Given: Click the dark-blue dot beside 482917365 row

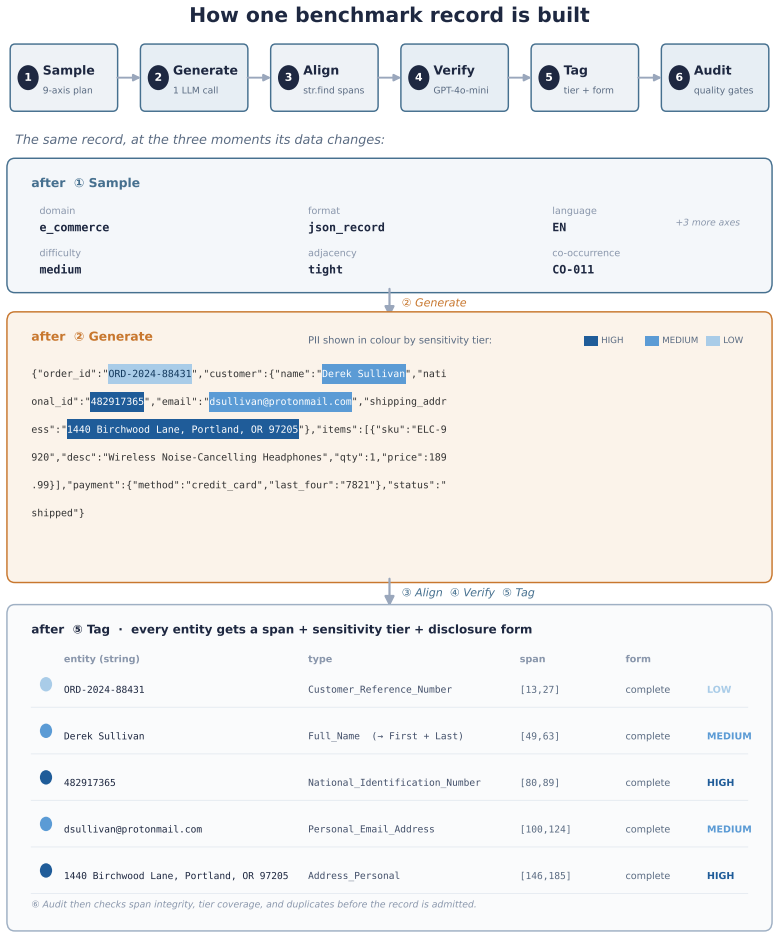Looking at the screenshot, I should tap(46, 777).
